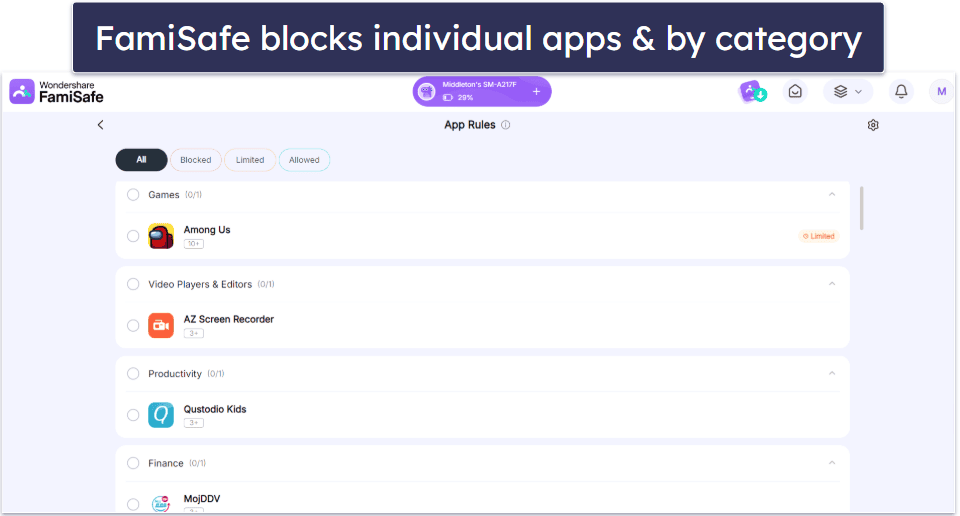Viewport: 960px width, 516px height.
Task: Select the Video Players & Editors checkbox
Action: coord(133,284)
